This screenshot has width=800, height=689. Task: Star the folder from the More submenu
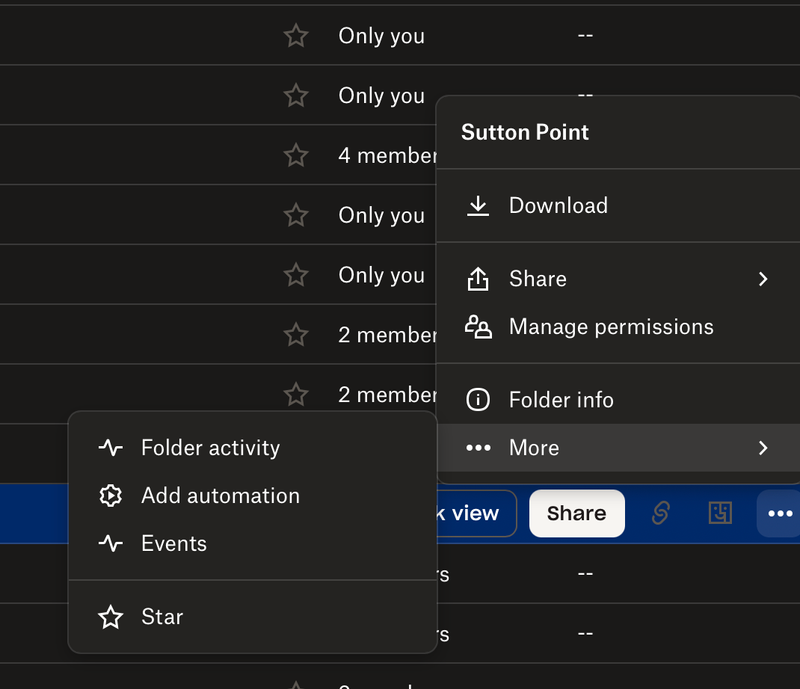point(162,617)
